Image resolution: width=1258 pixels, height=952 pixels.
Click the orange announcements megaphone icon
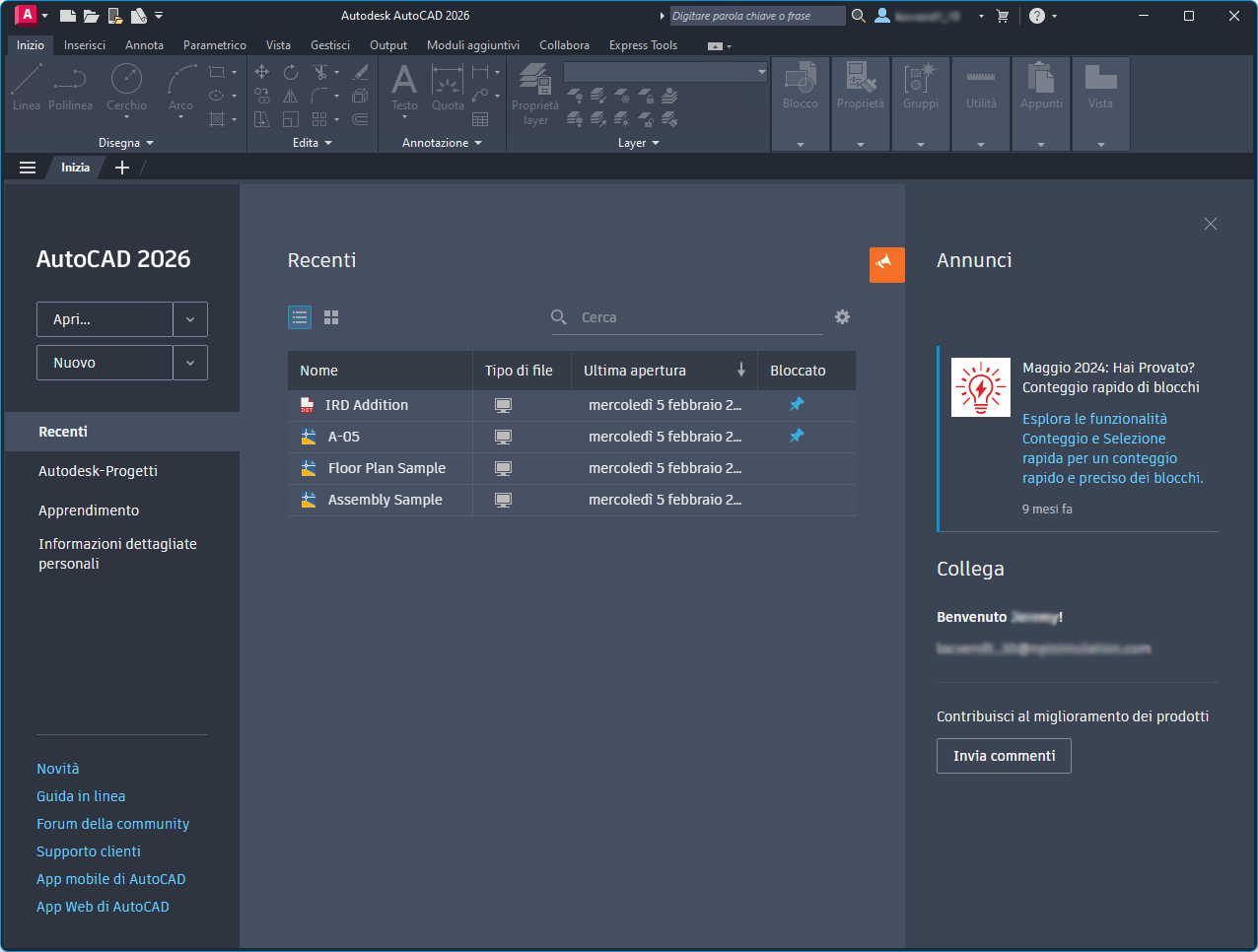[887, 265]
